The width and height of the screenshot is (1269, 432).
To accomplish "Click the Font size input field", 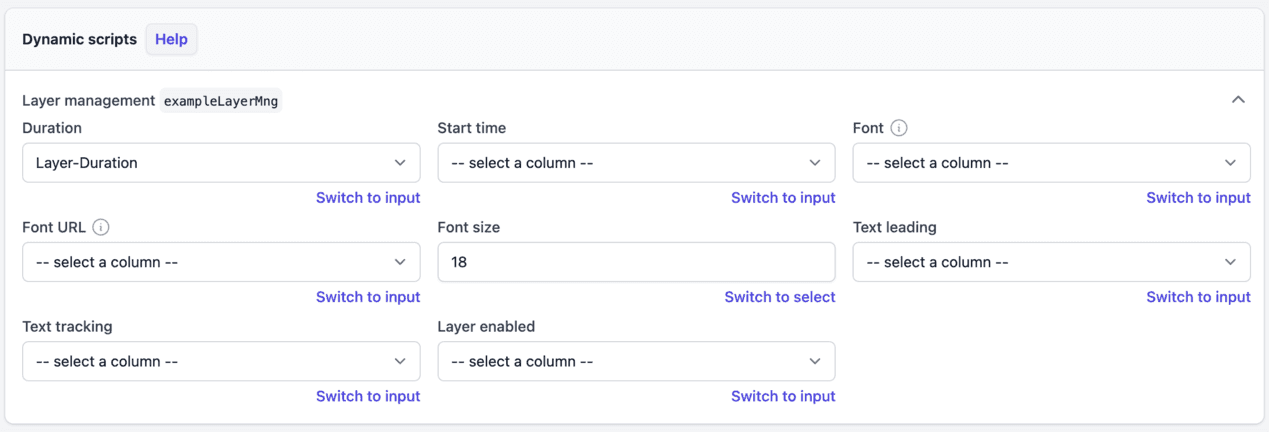I will (636, 262).
